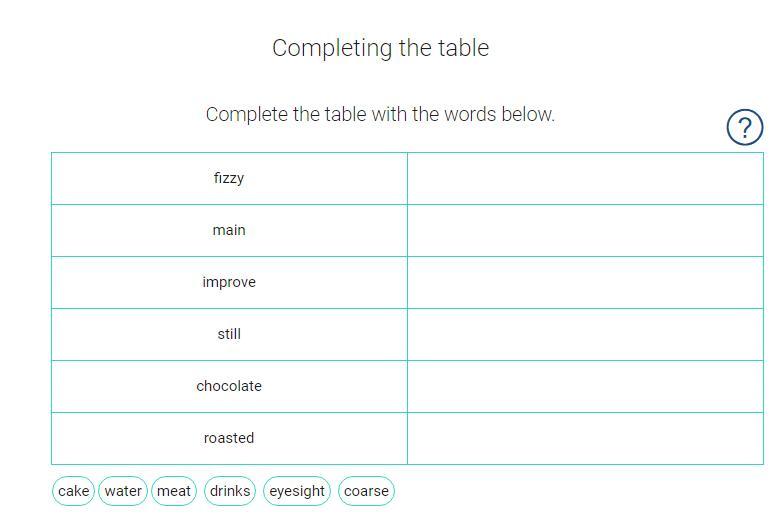Open the help question mark icon
Viewport: 776px width, 519px height.
(x=744, y=128)
